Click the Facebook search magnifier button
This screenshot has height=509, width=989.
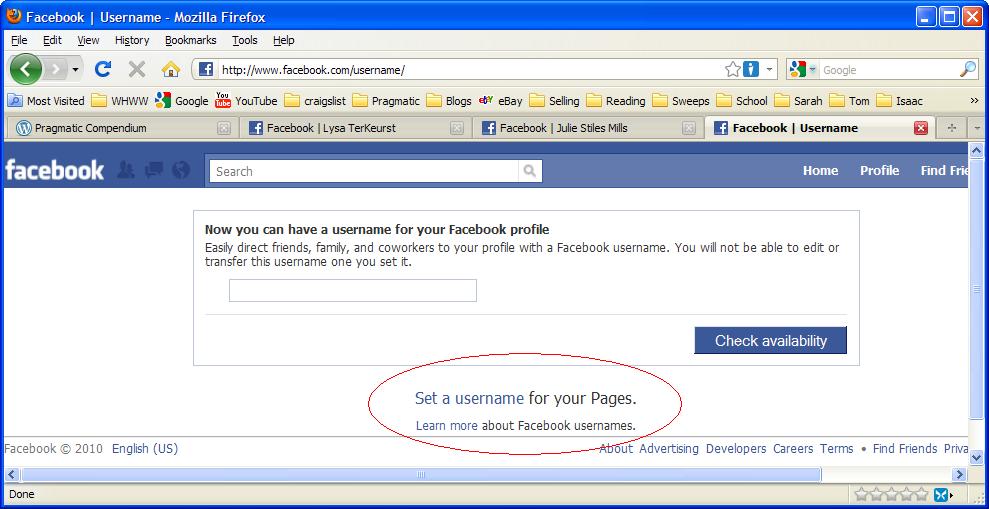[530, 171]
